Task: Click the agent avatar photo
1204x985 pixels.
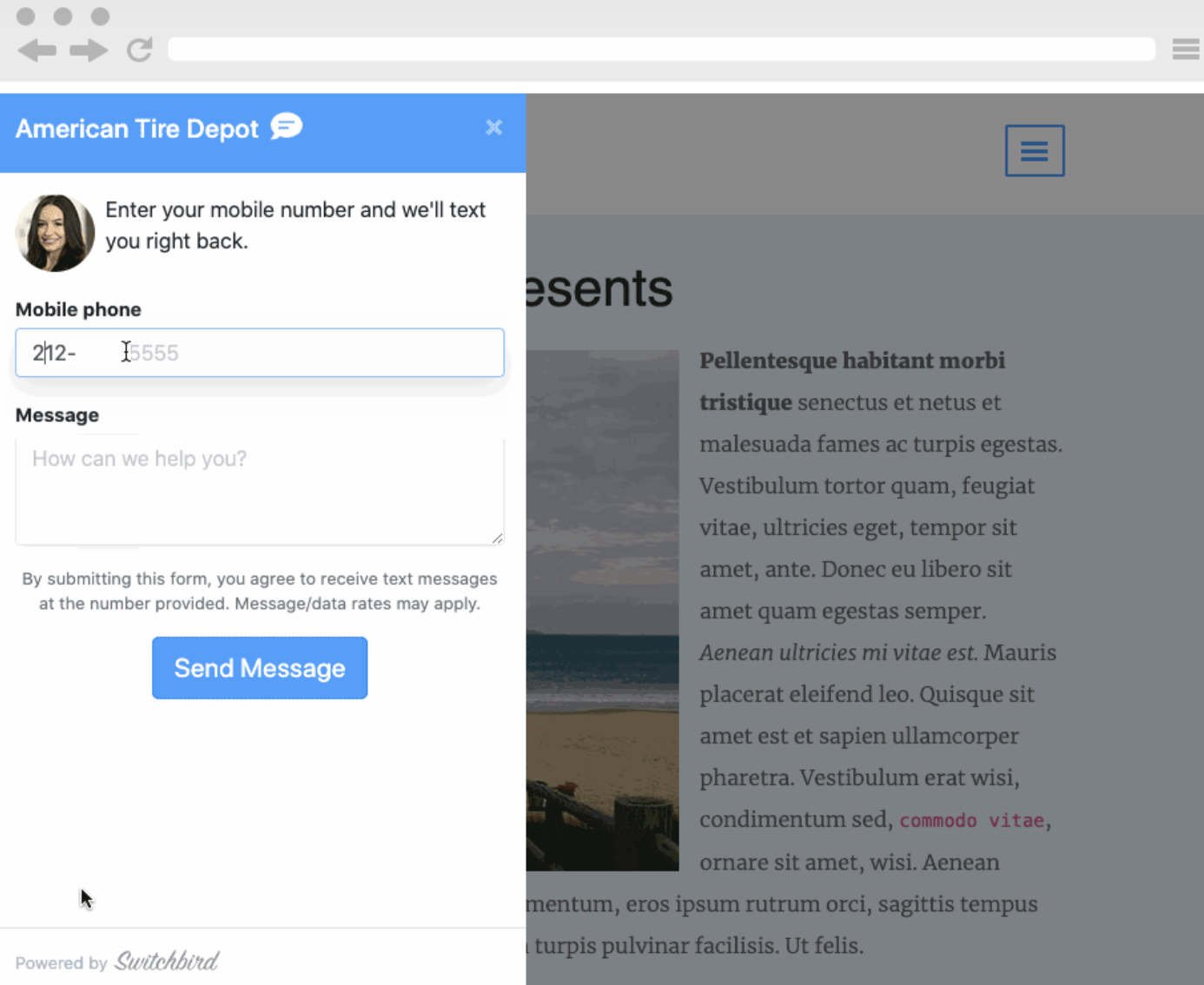Action: click(55, 233)
